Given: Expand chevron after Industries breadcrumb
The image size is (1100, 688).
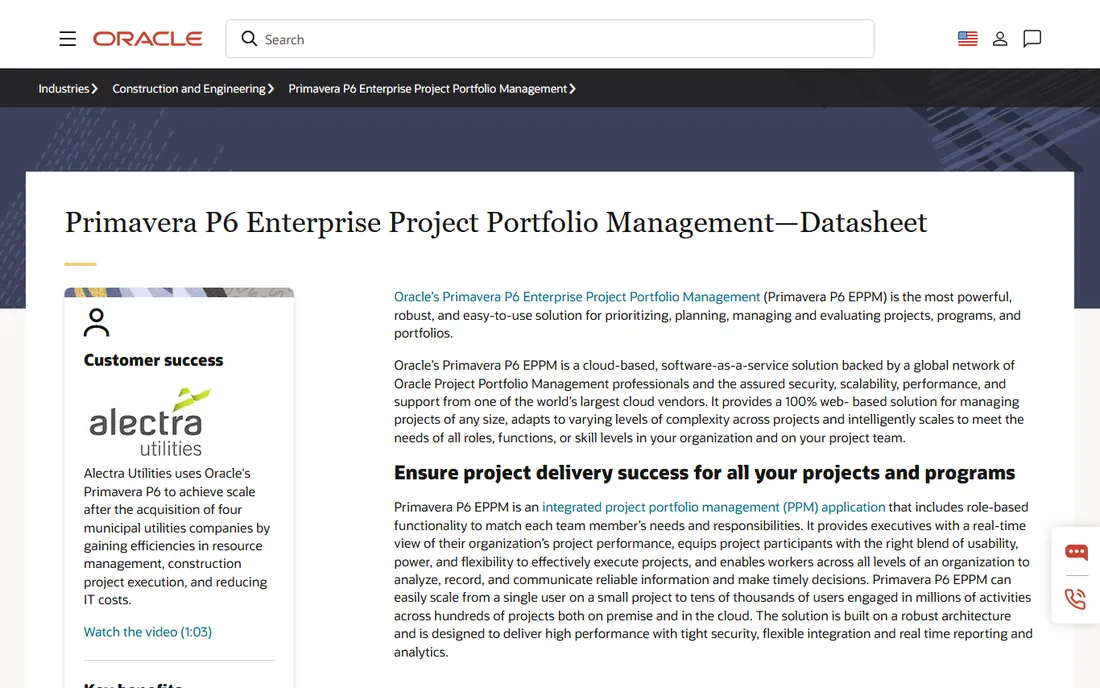Looking at the screenshot, I should tap(95, 88).
